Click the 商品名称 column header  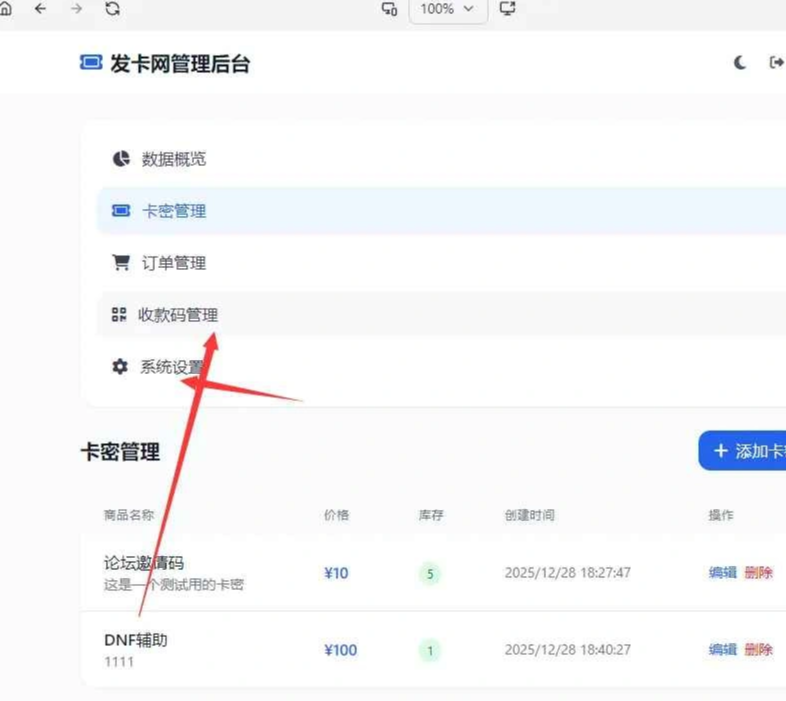[129, 515]
